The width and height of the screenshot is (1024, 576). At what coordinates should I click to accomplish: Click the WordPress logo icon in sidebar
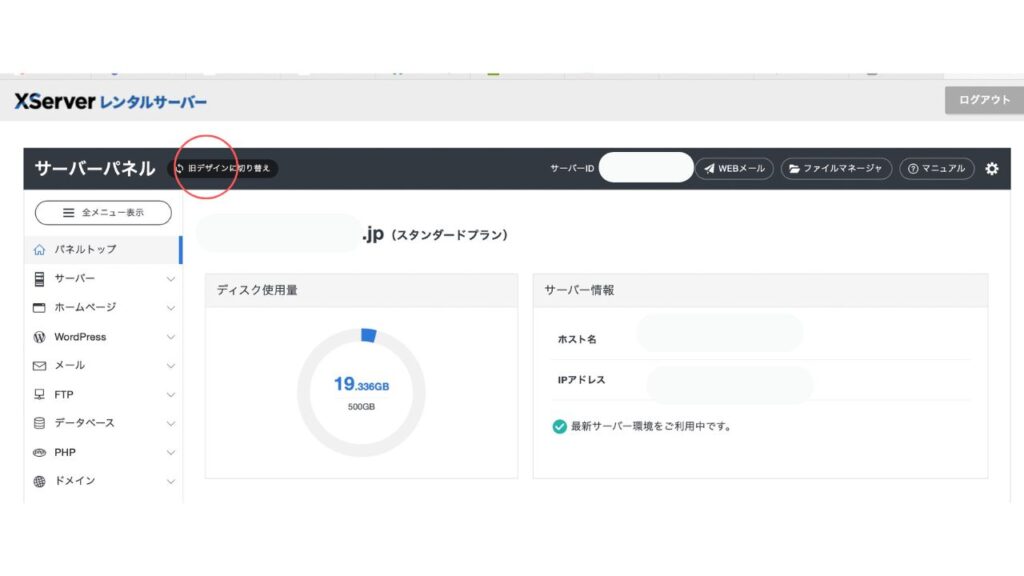click(40, 337)
